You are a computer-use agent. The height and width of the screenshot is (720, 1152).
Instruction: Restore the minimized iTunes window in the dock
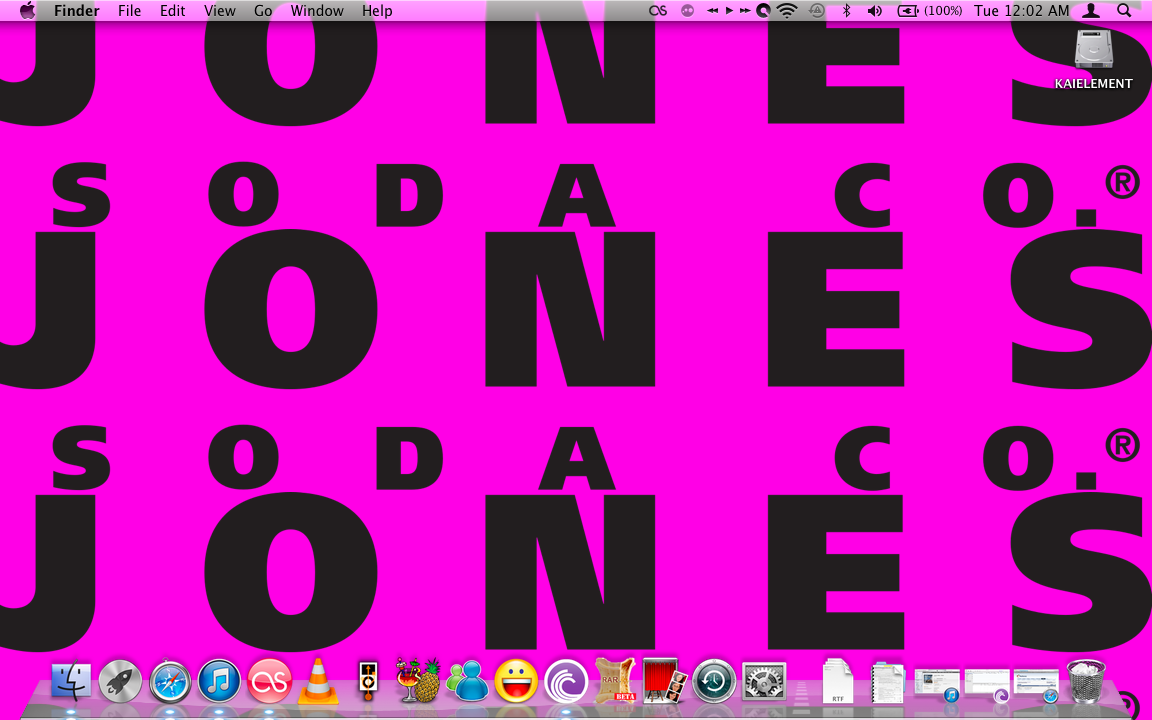937,685
